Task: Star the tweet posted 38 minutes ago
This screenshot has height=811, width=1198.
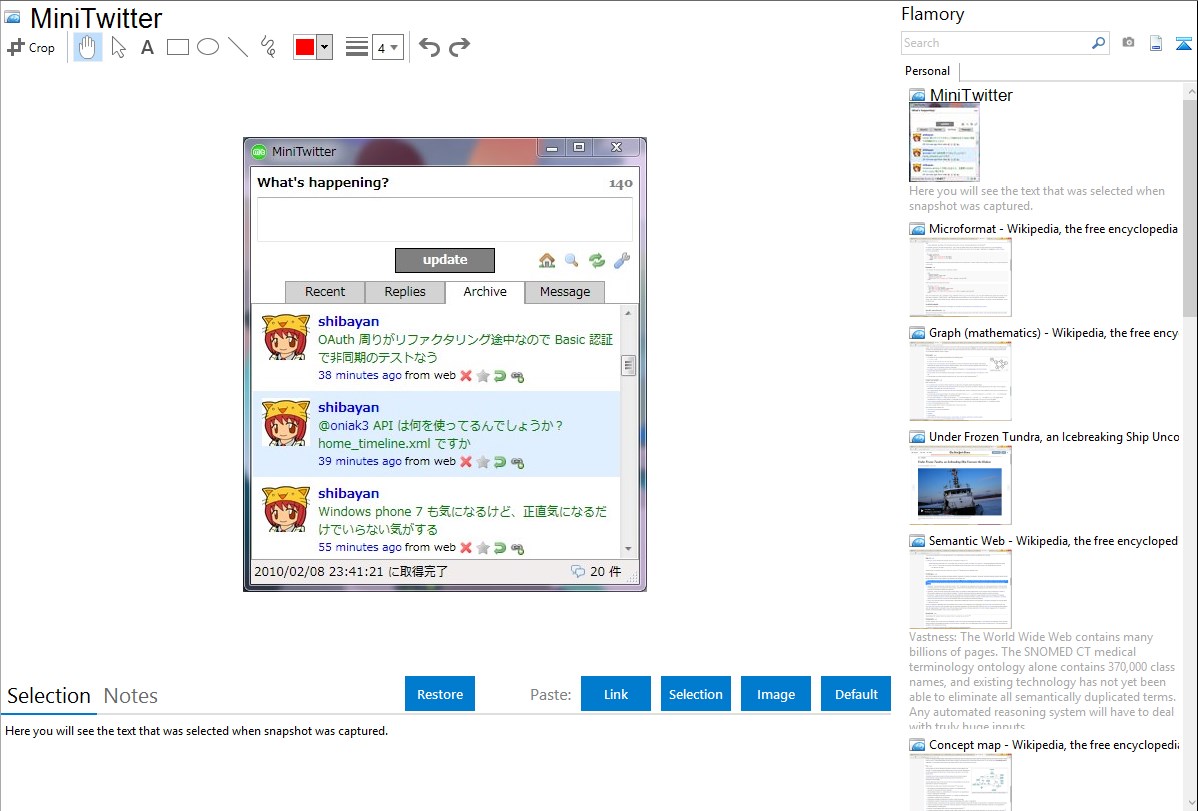Action: pyautogui.click(x=483, y=375)
